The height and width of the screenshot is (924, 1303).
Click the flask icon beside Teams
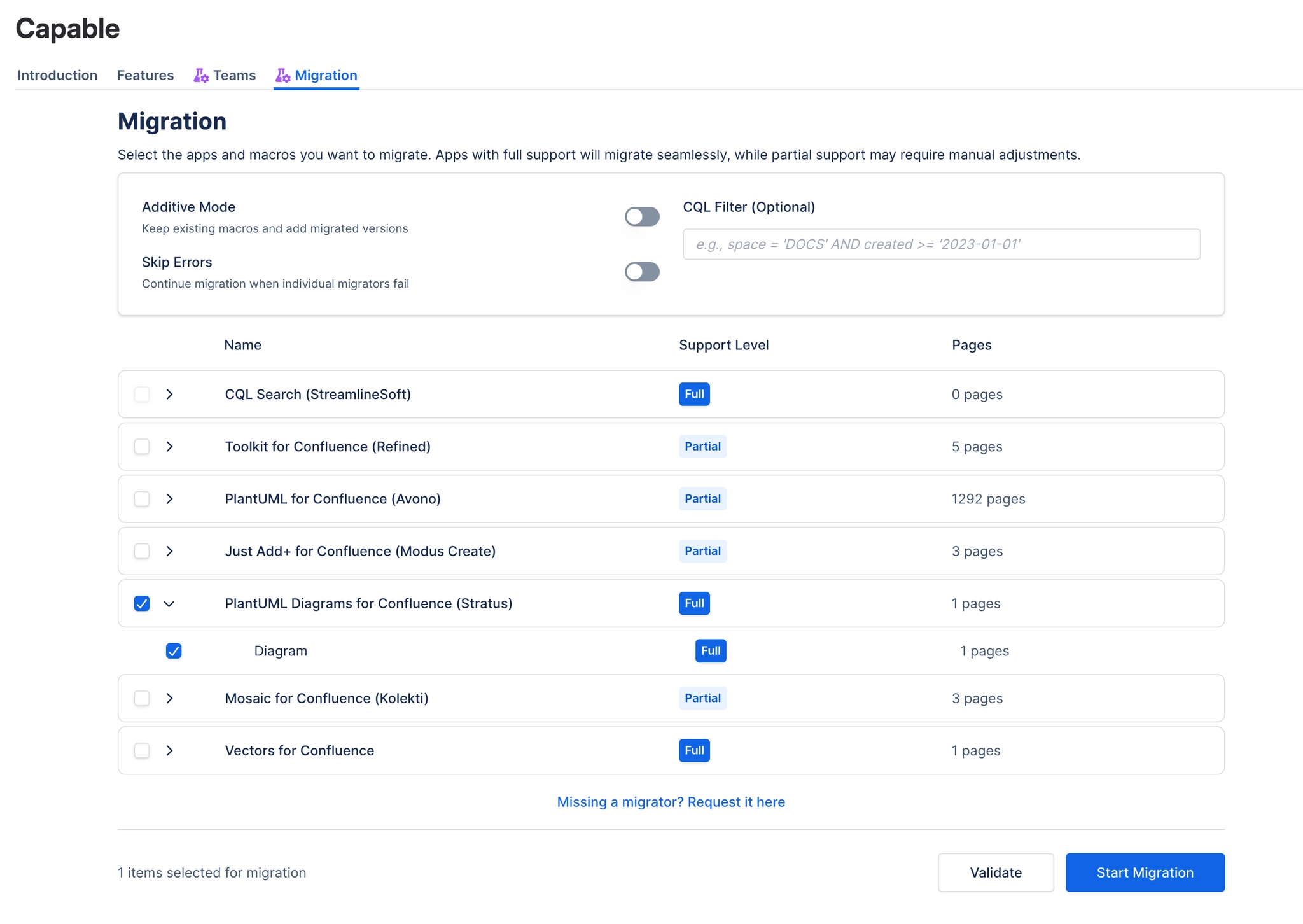click(202, 75)
